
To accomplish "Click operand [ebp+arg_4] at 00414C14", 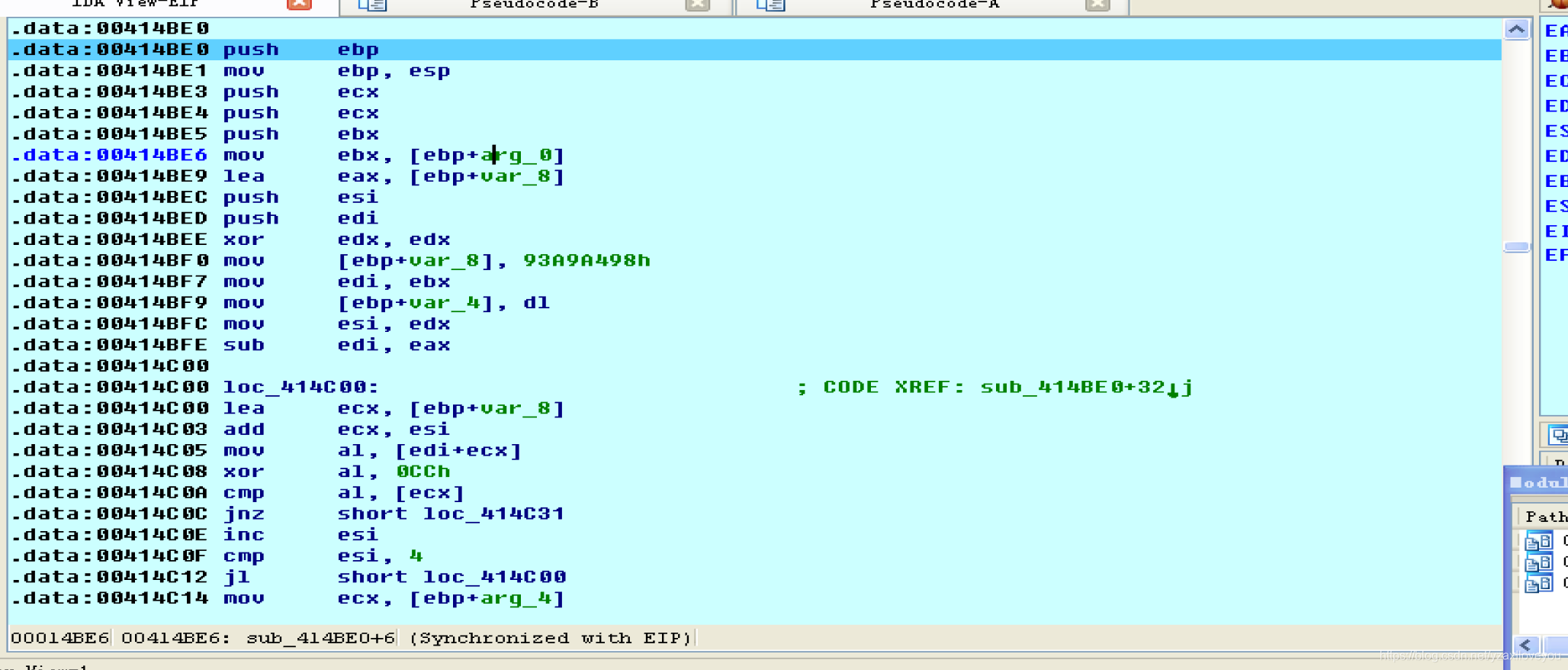I will [x=487, y=598].
